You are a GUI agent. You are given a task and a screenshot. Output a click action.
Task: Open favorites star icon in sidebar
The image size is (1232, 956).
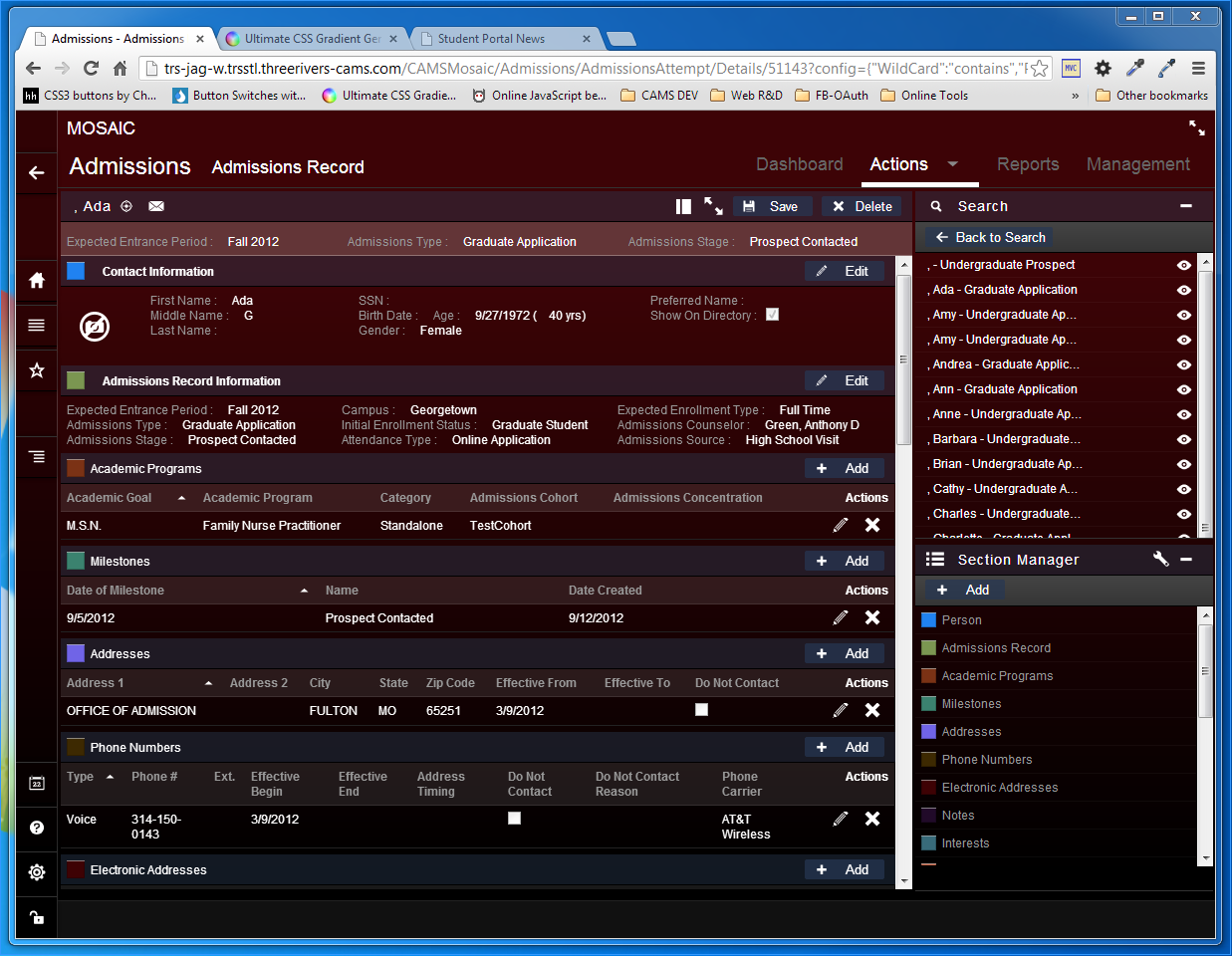(x=37, y=370)
